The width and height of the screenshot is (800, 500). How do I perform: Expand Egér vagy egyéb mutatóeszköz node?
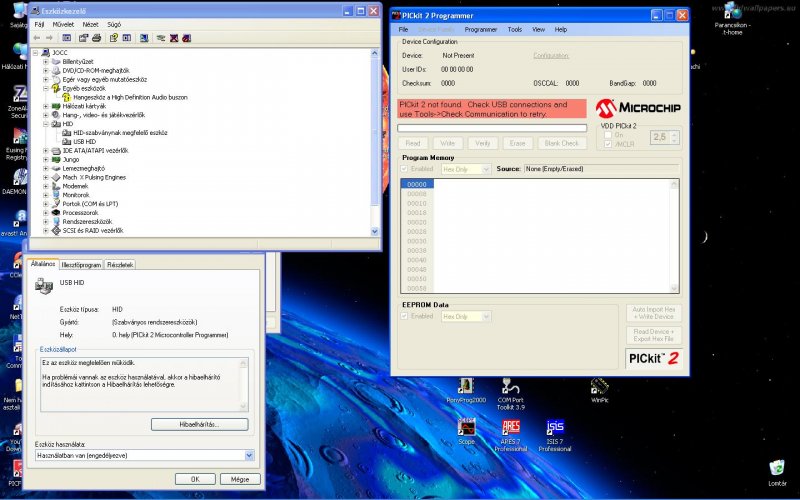[x=46, y=80]
